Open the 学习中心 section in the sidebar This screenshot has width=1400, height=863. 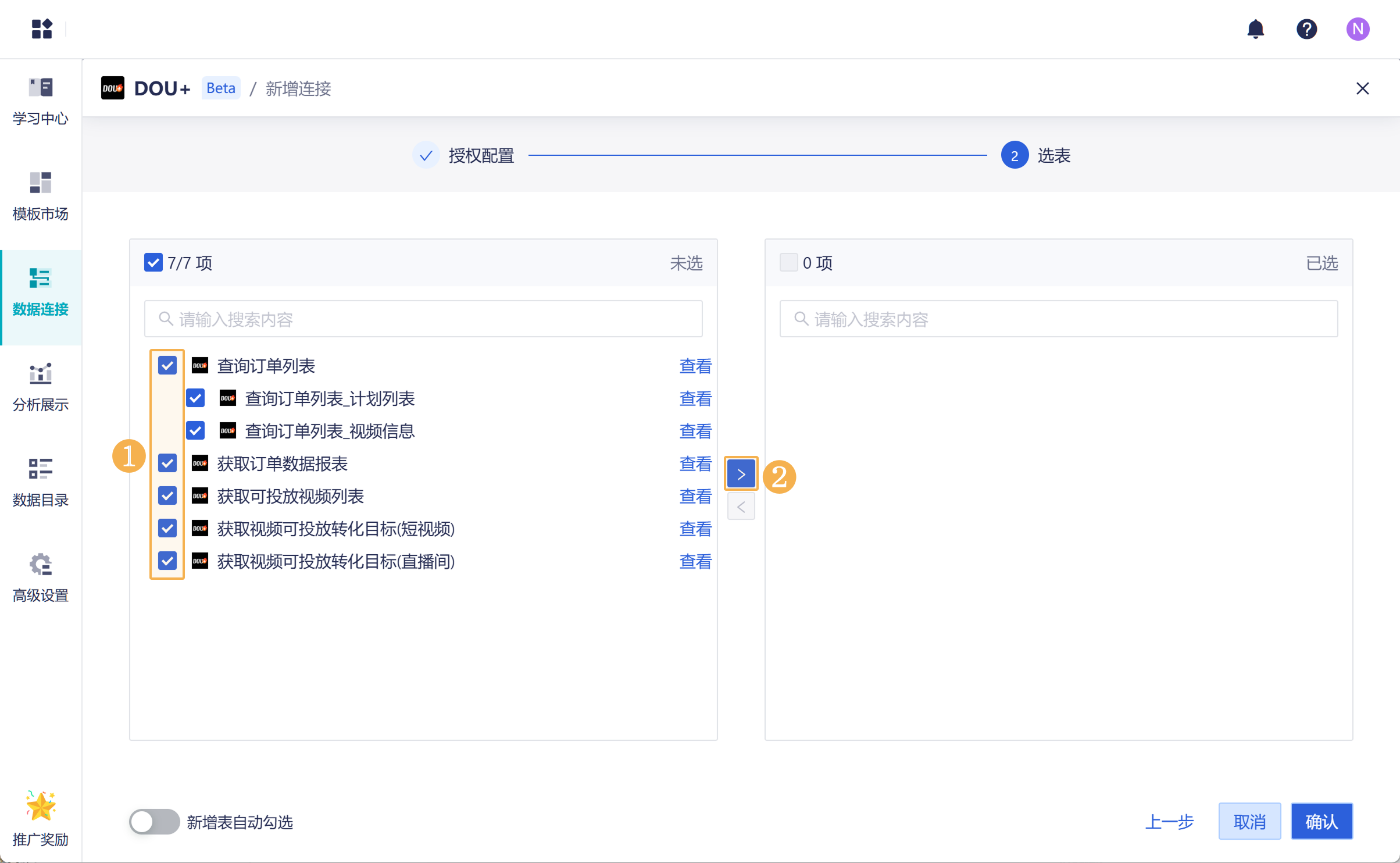[40, 102]
